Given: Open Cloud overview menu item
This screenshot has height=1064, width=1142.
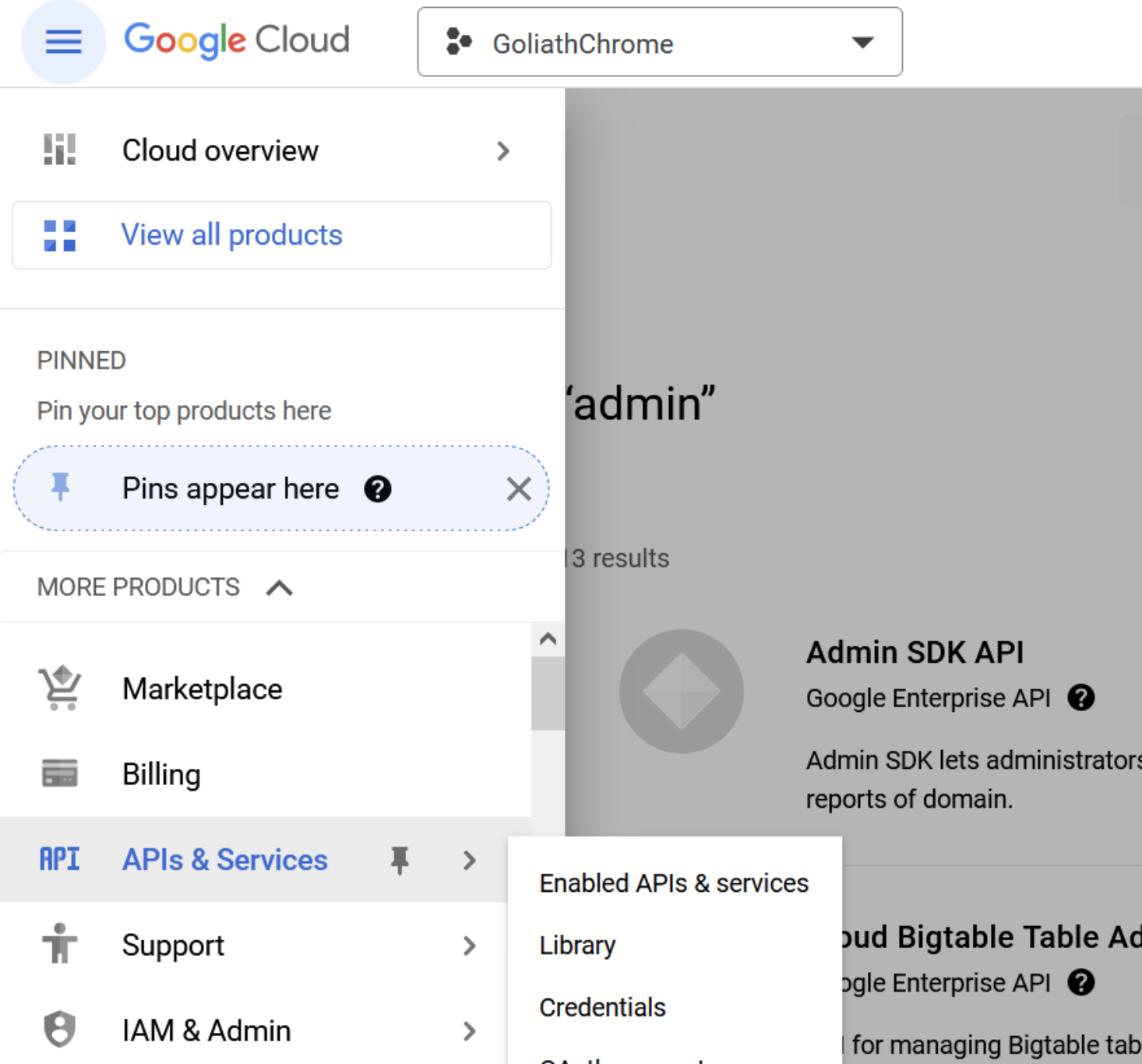Looking at the screenshot, I should click(282, 150).
